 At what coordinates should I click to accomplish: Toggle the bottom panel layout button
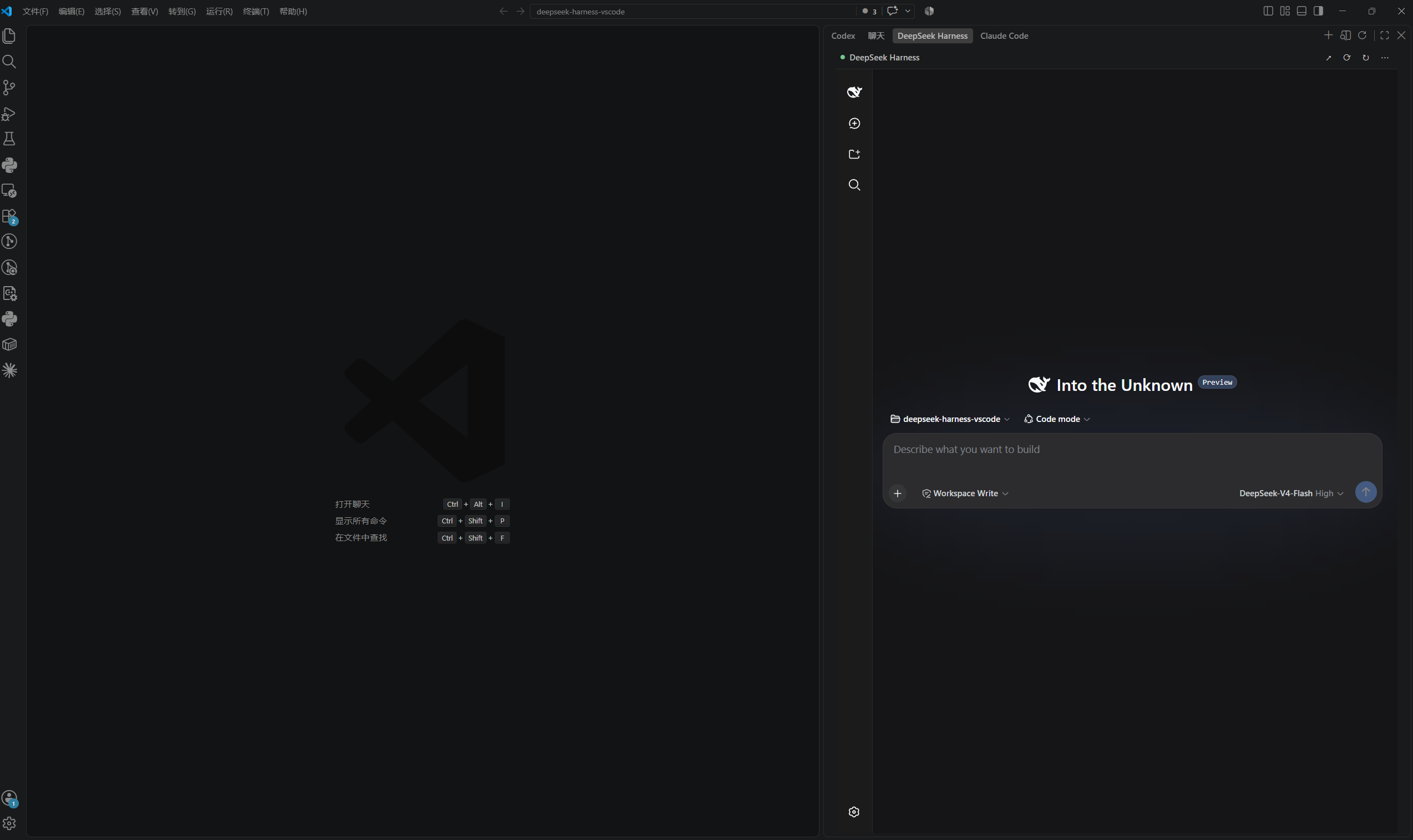[1301, 11]
